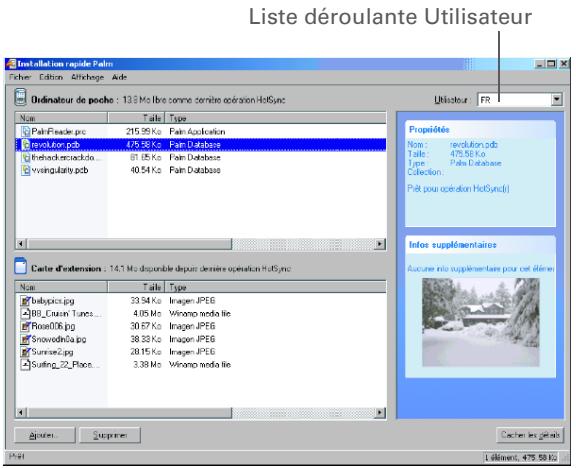Click the Utilisateur field showing FR
This screenshot has width=576, height=468.
coord(514,100)
